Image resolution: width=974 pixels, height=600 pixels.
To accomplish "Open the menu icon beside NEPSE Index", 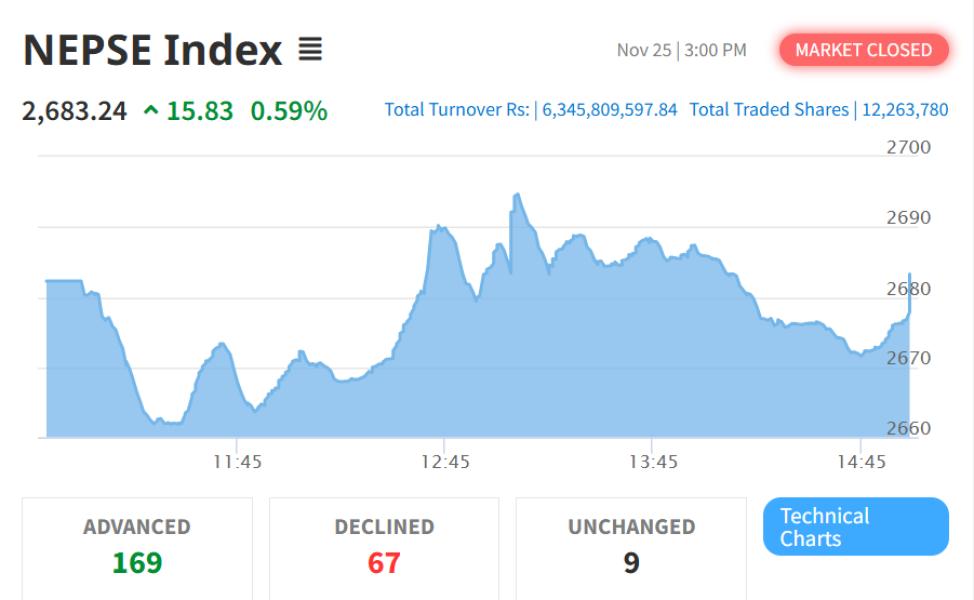I will pyautogui.click(x=310, y=49).
